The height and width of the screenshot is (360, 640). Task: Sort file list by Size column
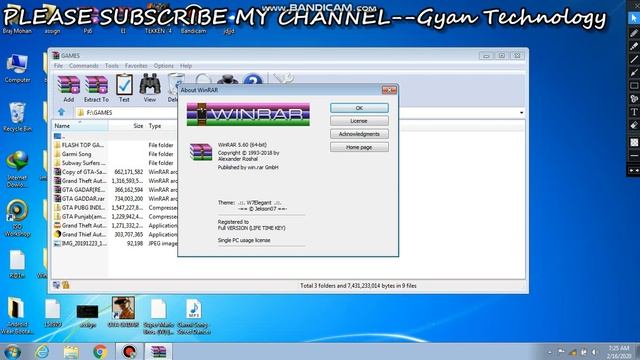point(127,126)
